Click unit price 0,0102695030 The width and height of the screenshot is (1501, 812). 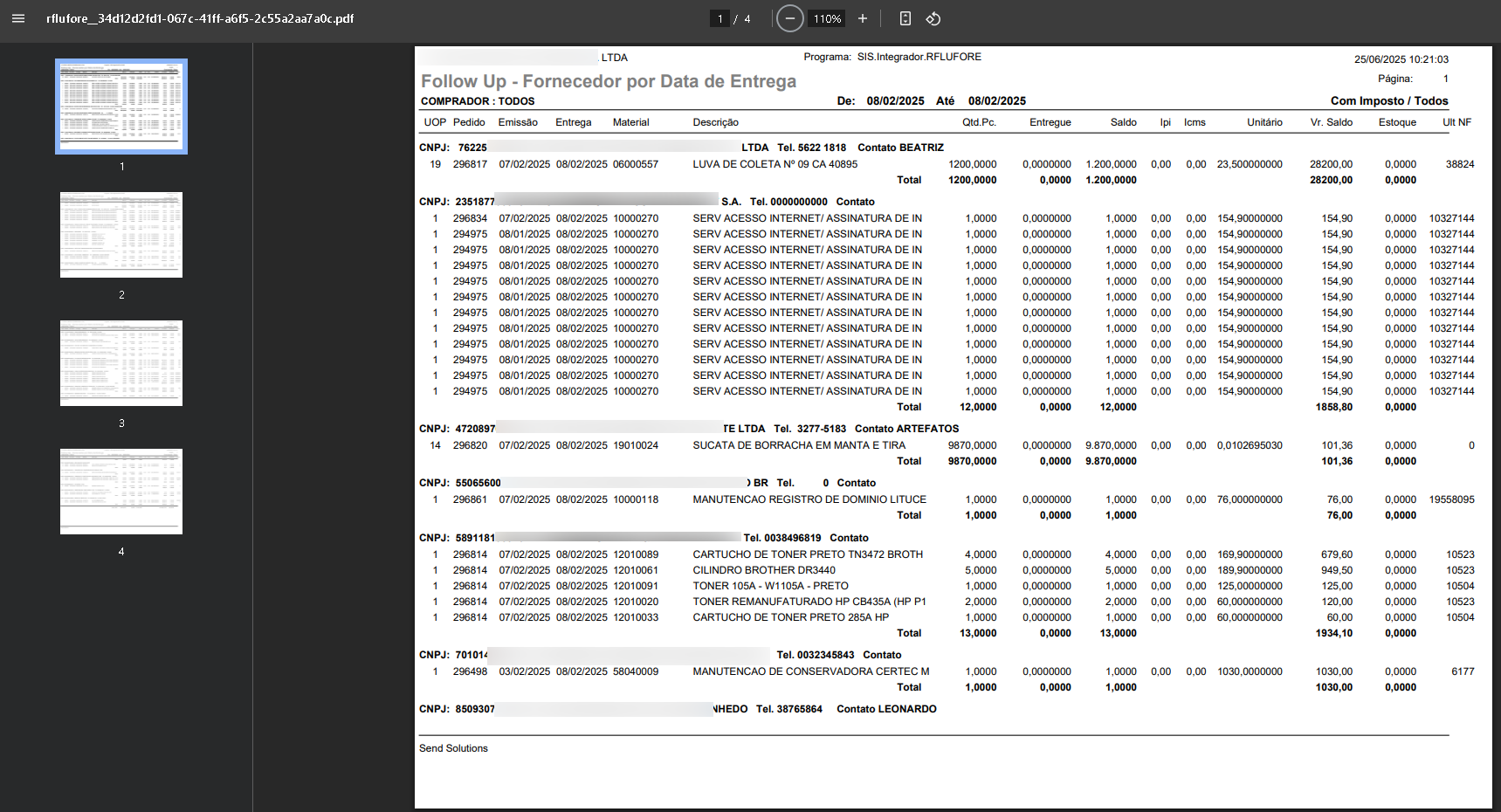1250,445
